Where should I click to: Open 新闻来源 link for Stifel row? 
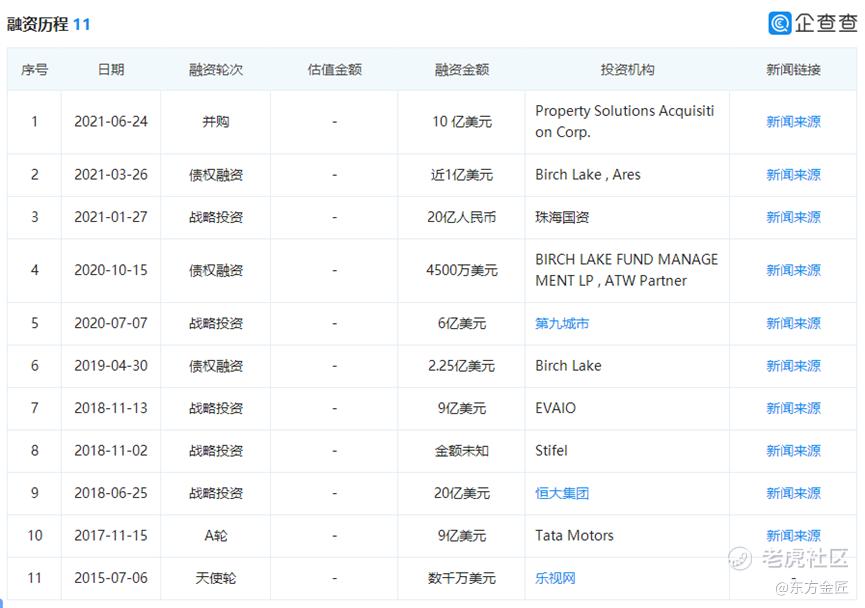[x=793, y=451]
